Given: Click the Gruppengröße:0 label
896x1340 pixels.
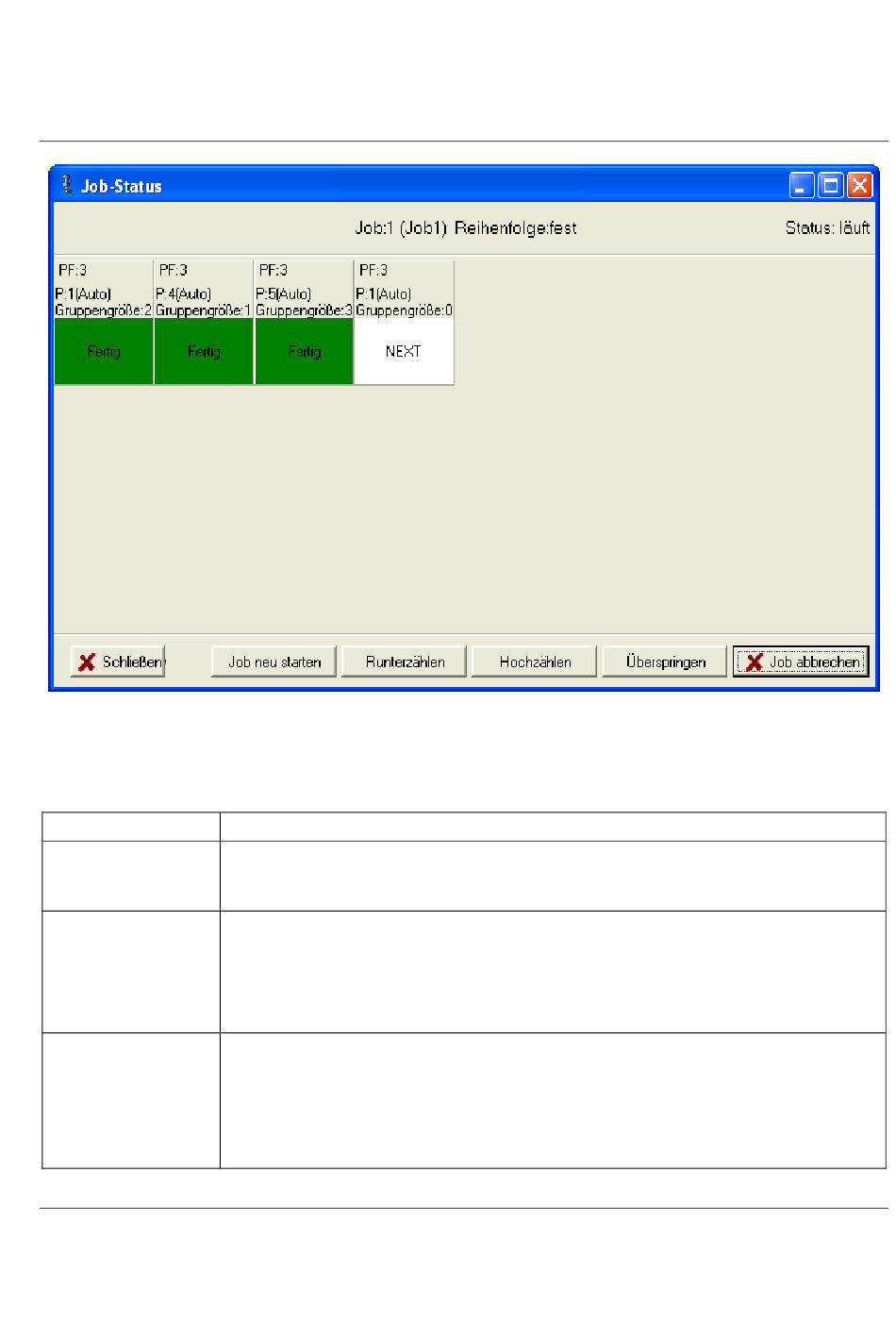Looking at the screenshot, I should click(404, 310).
